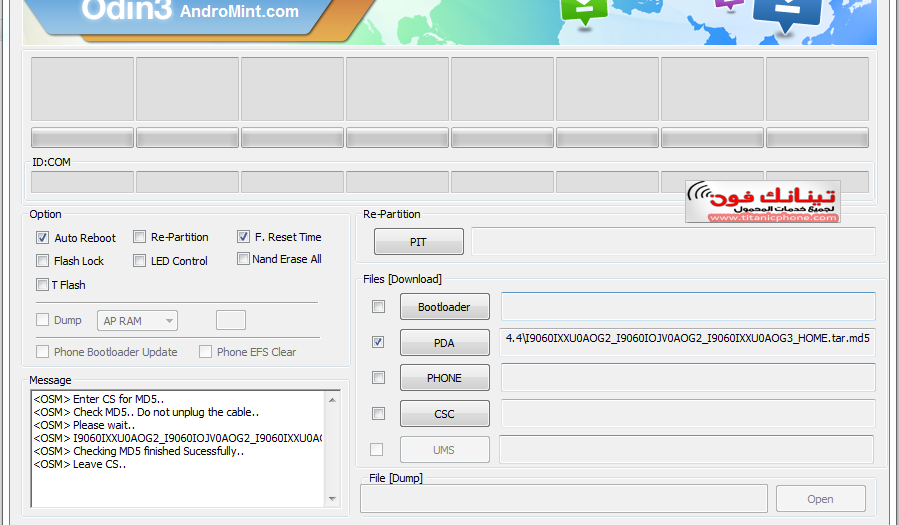
Task: Click the File [Dump] path field
Action: (564, 499)
